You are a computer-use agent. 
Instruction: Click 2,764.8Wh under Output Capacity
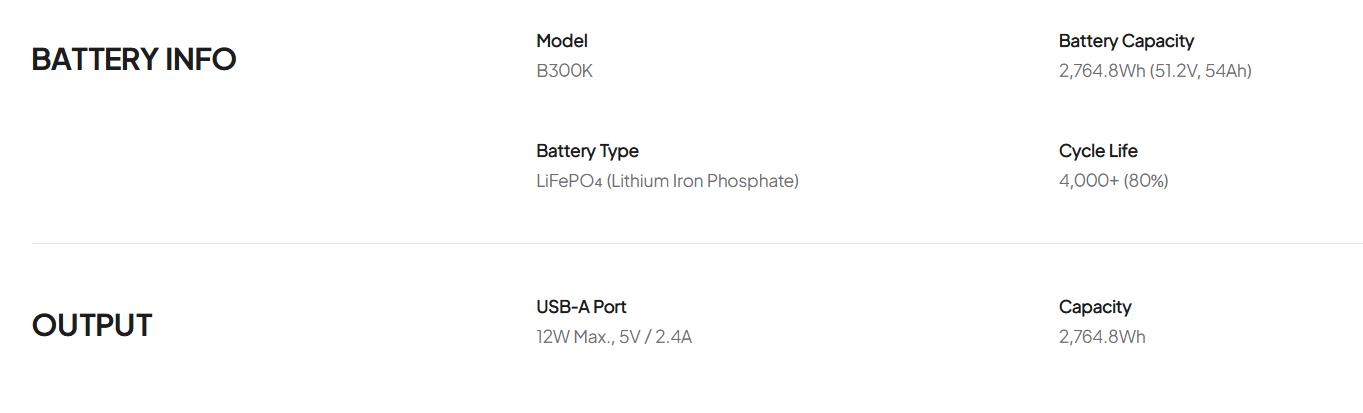point(1102,337)
